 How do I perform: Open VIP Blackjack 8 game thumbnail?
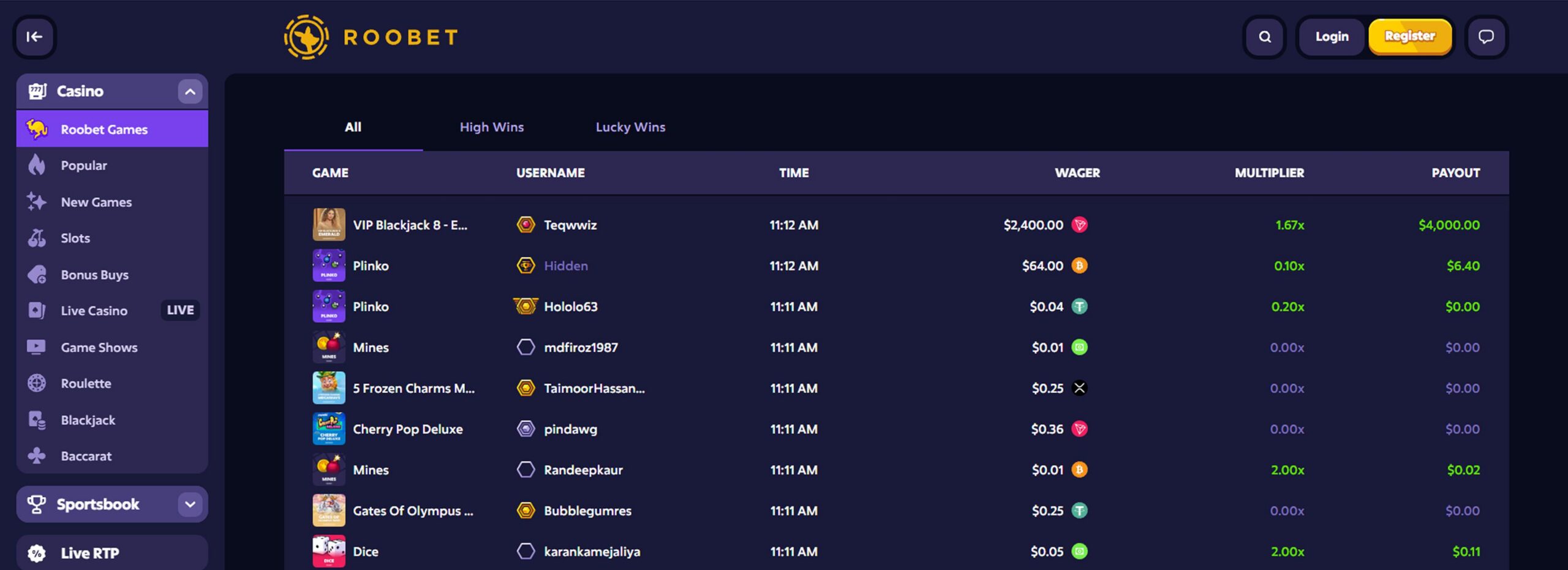pyautogui.click(x=329, y=225)
